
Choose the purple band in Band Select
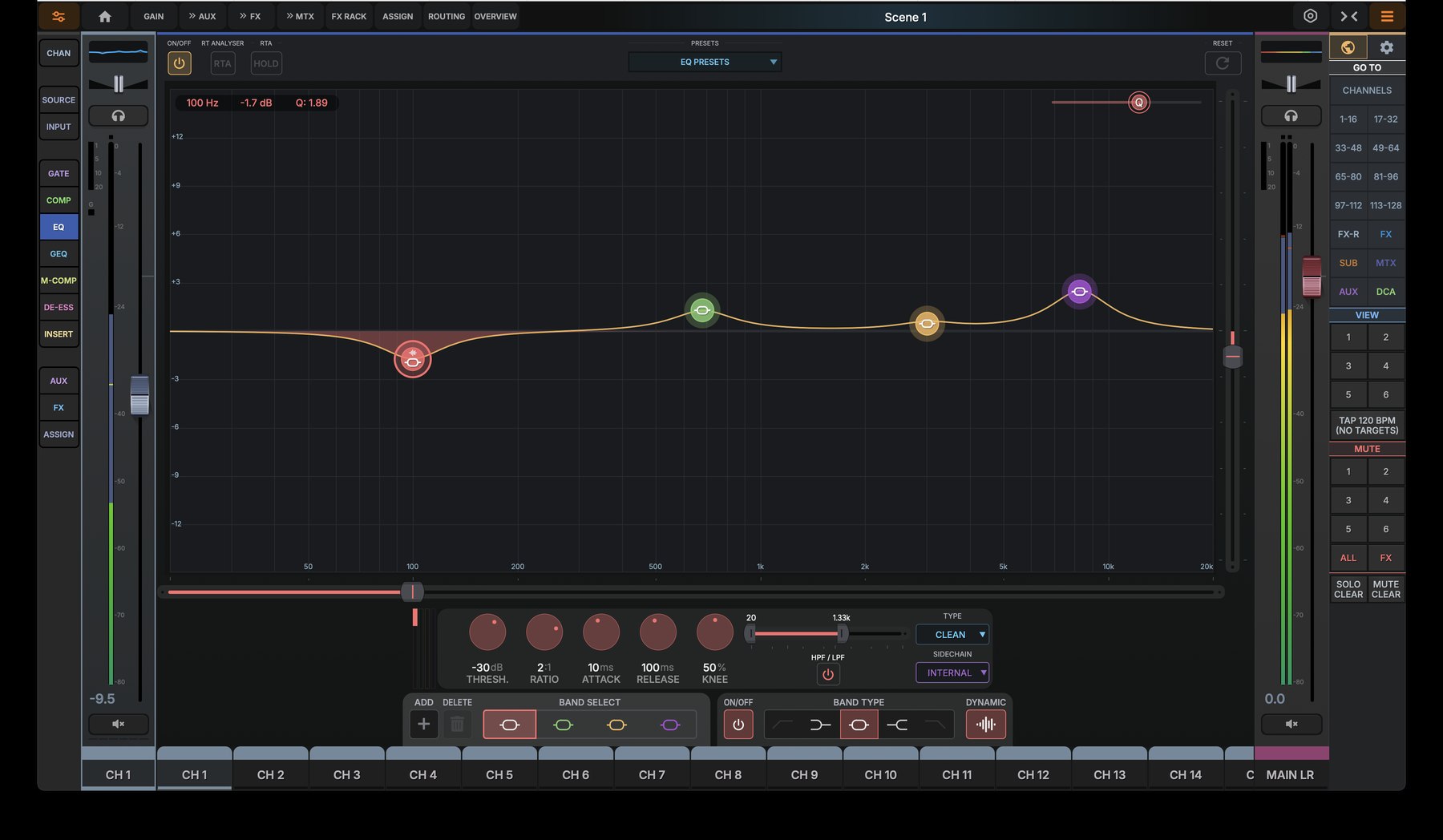670,725
